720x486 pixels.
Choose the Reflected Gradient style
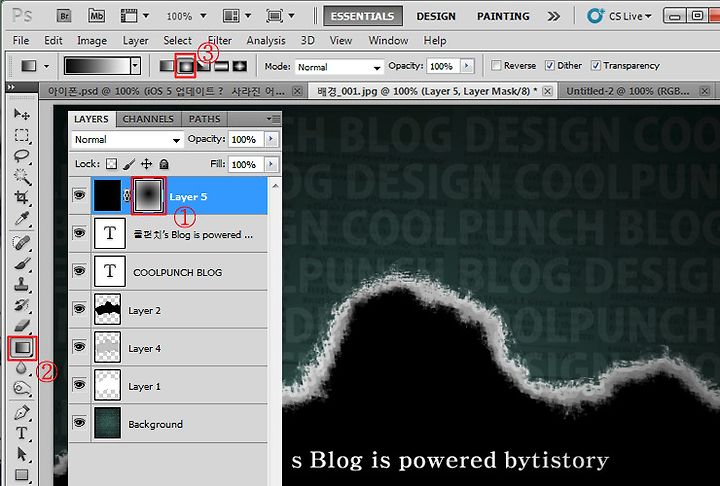point(221,66)
